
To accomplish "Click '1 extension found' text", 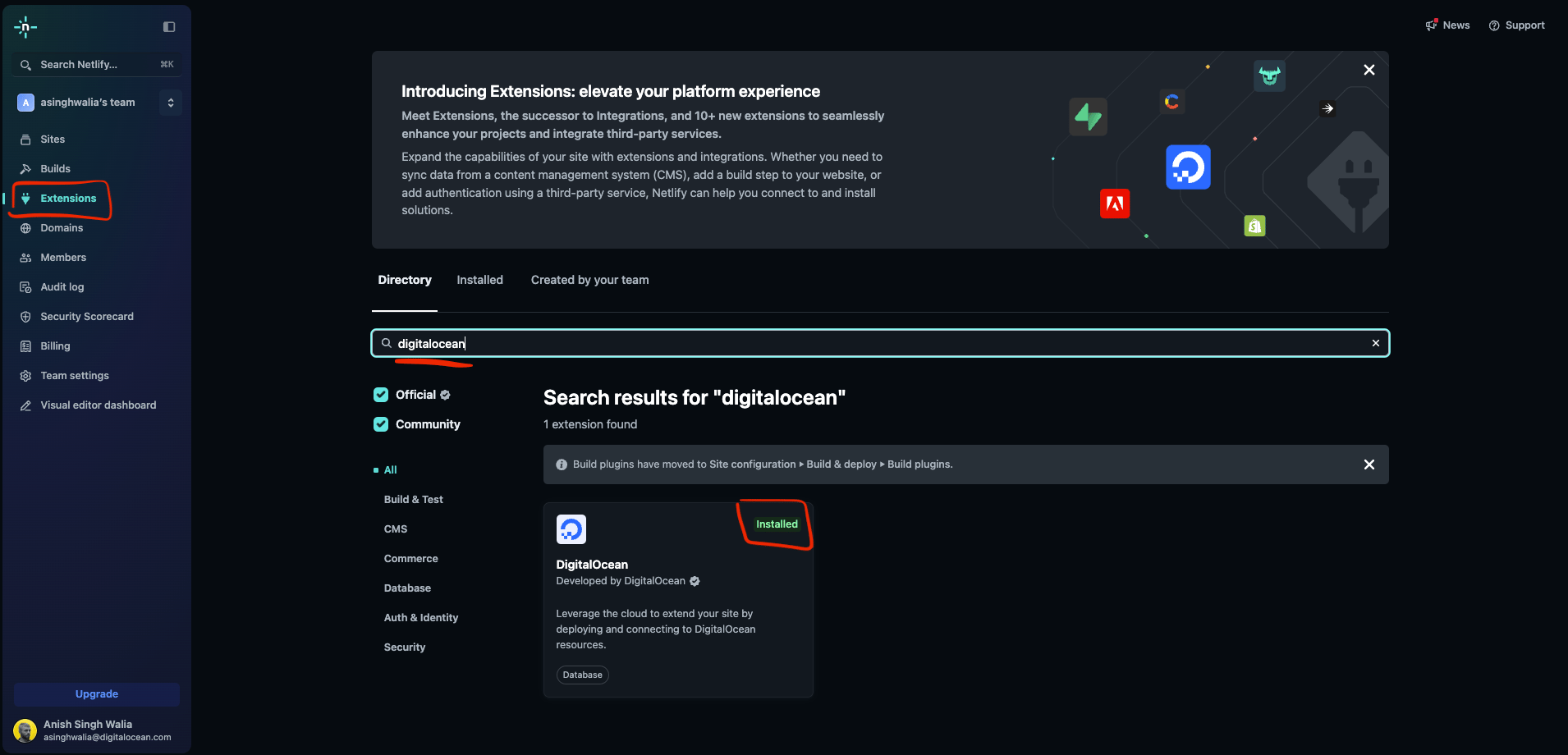I will (590, 424).
